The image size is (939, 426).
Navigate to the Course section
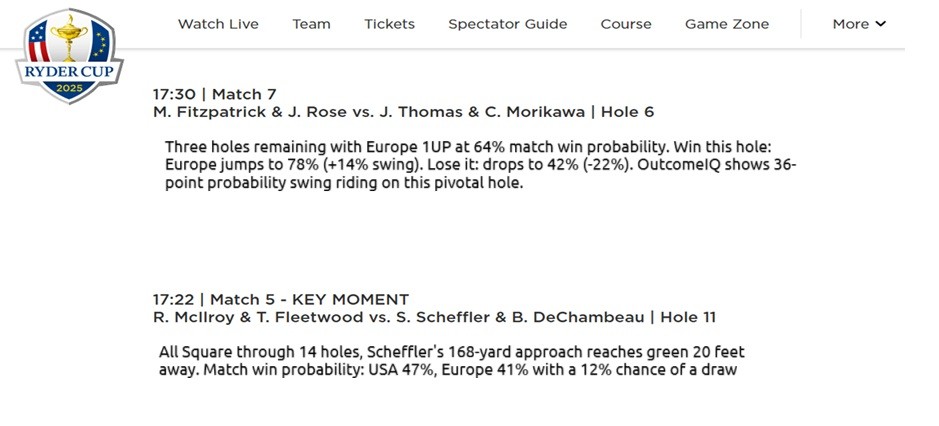click(626, 24)
